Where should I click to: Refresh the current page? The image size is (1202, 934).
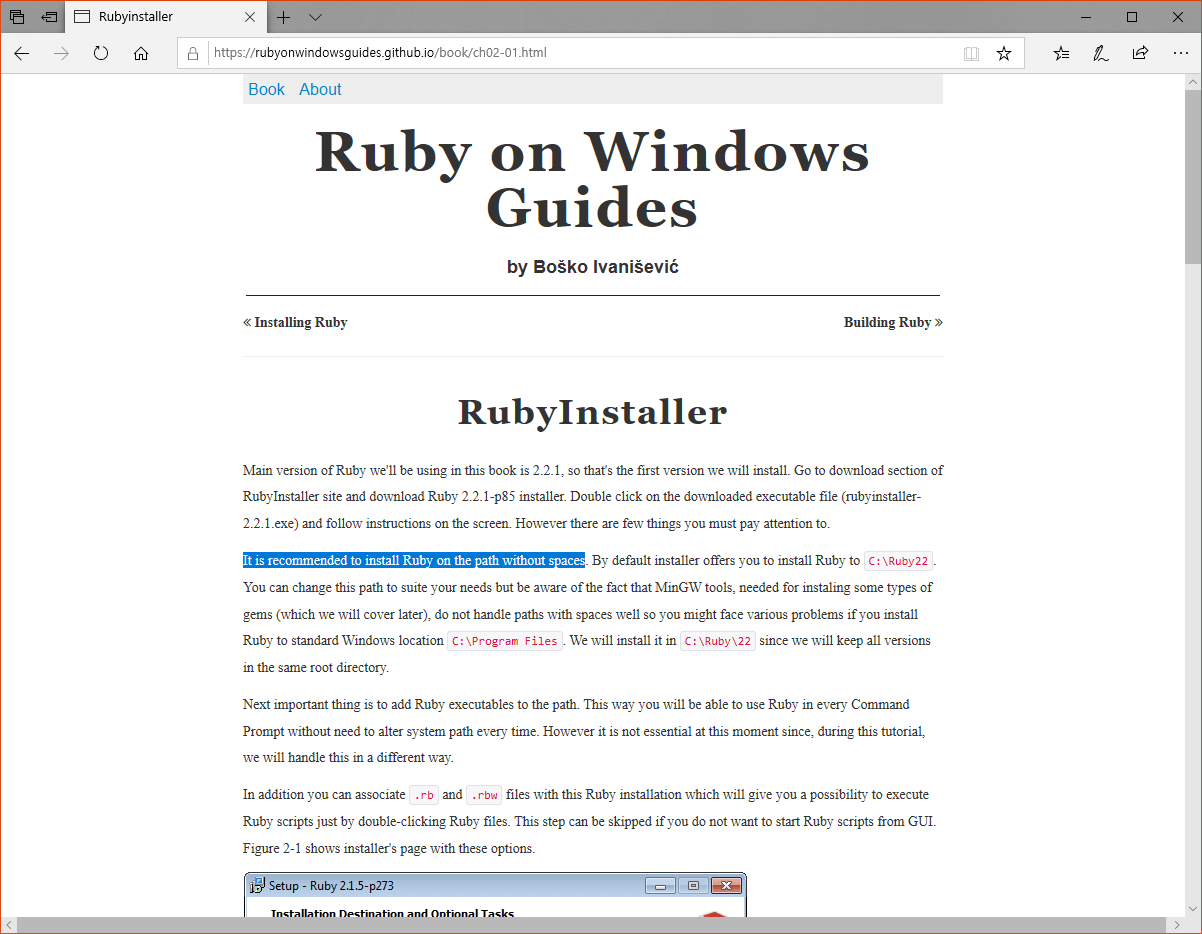click(101, 53)
